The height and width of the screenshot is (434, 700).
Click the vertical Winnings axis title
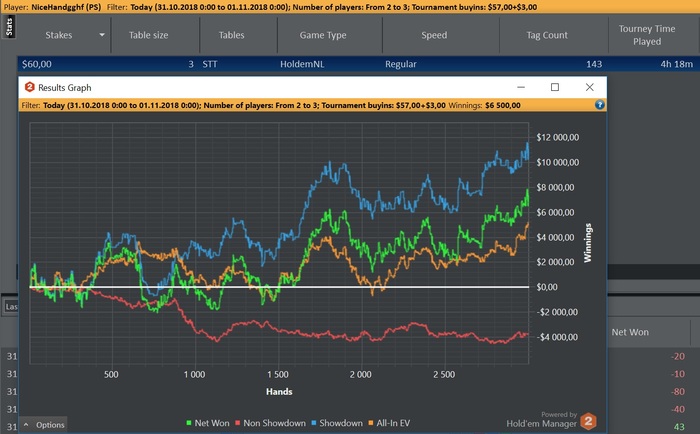[588, 242]
